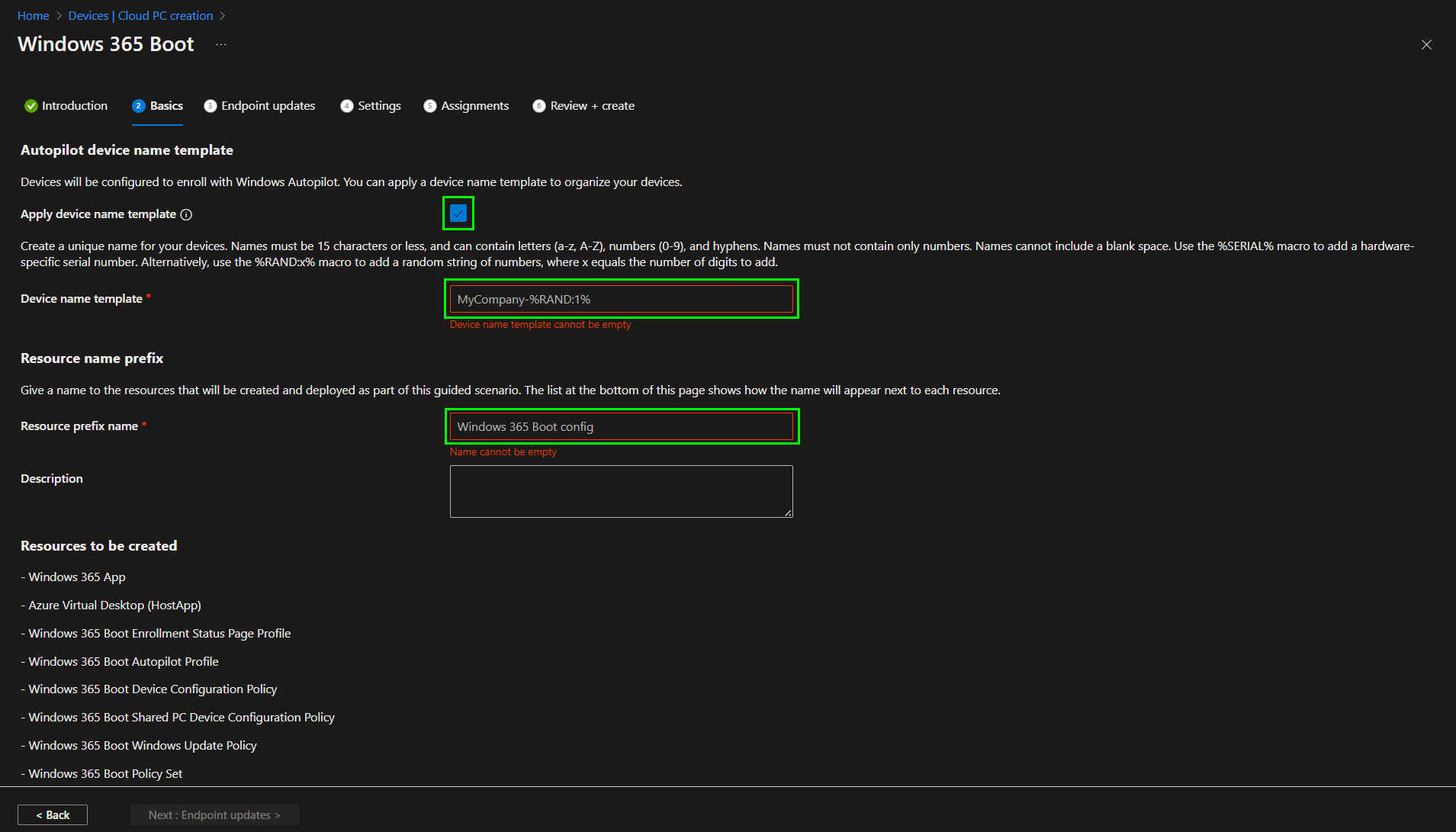Click the info icon beside Apply device name template
Viewport: 1456px width, 832px height.
point(186,214)
